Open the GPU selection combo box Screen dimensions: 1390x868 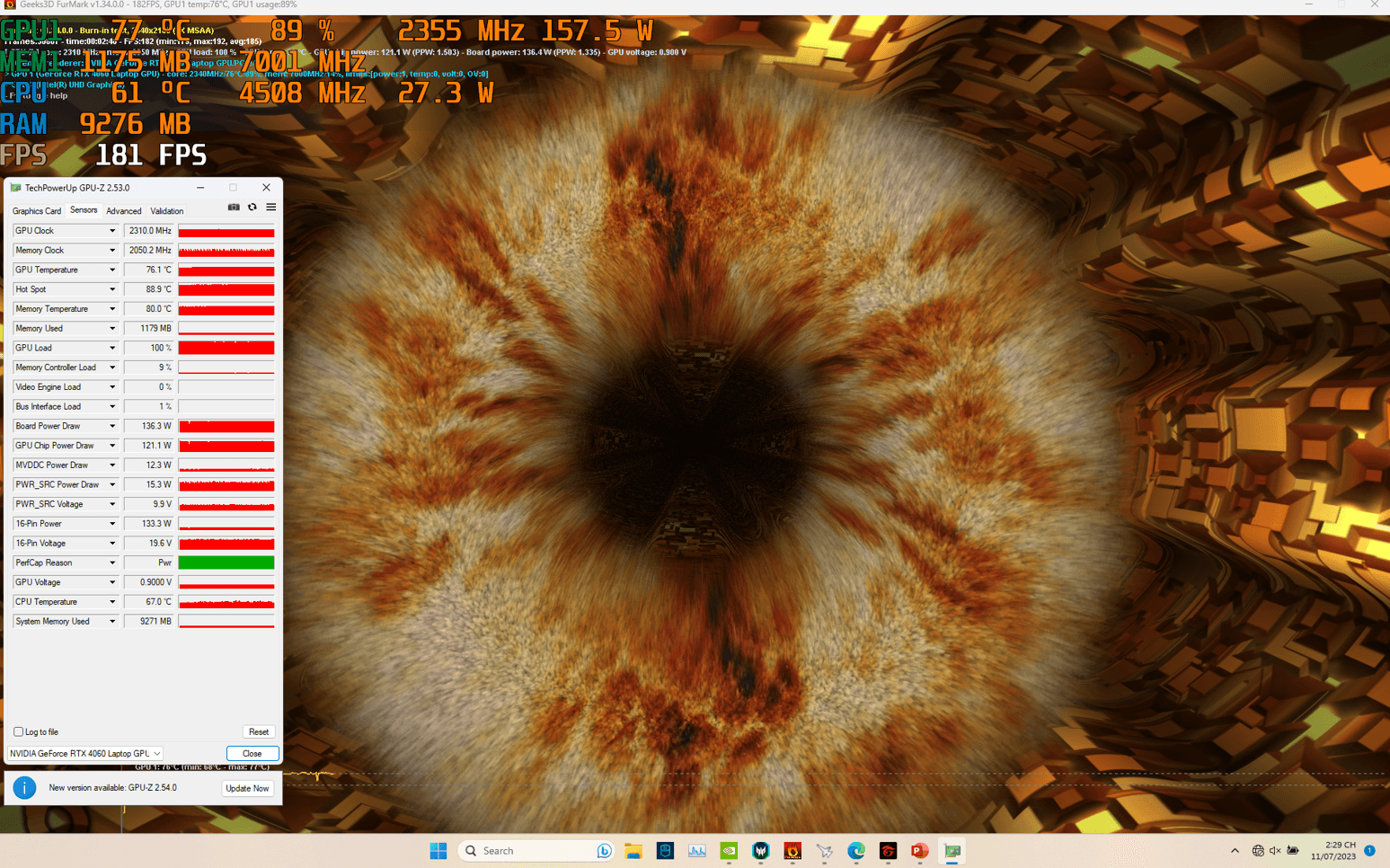point(85,754)
